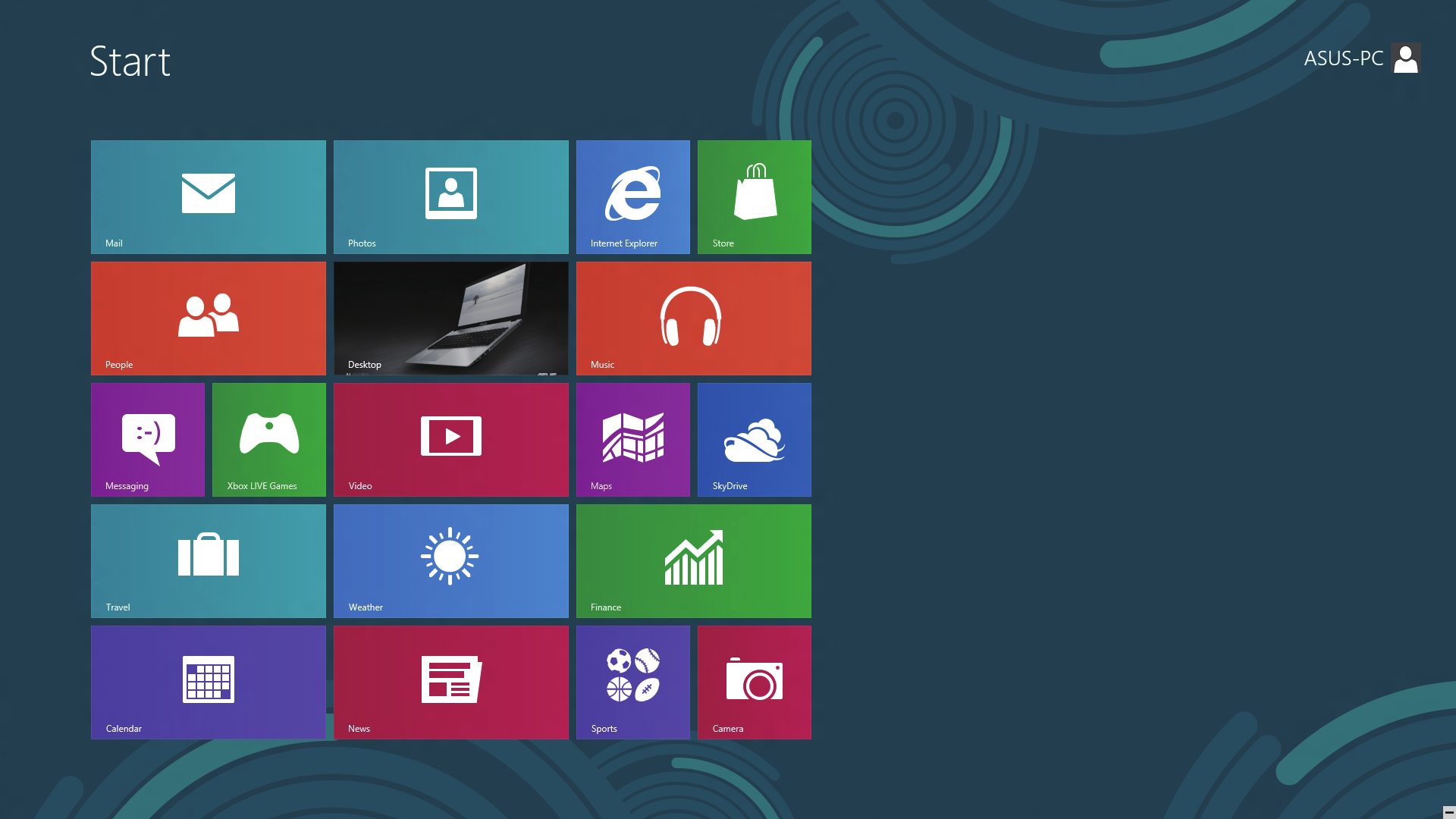Launch Xbox LIVE Games
Image resolution: width=1456 pixels, height=819 pixels.
269,439
